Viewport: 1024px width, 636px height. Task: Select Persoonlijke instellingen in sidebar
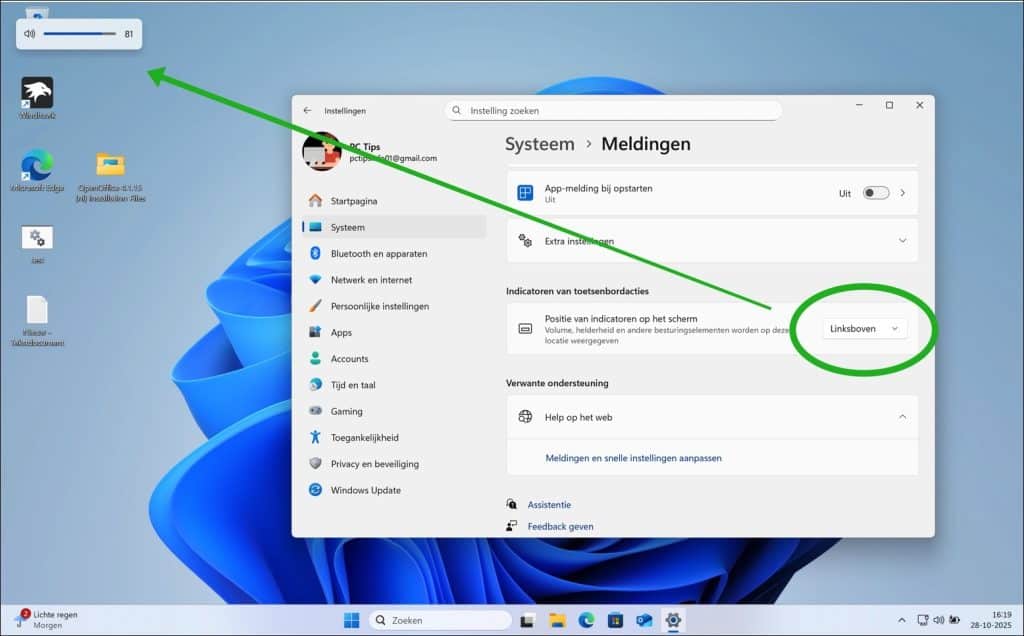tap(379, 306)
